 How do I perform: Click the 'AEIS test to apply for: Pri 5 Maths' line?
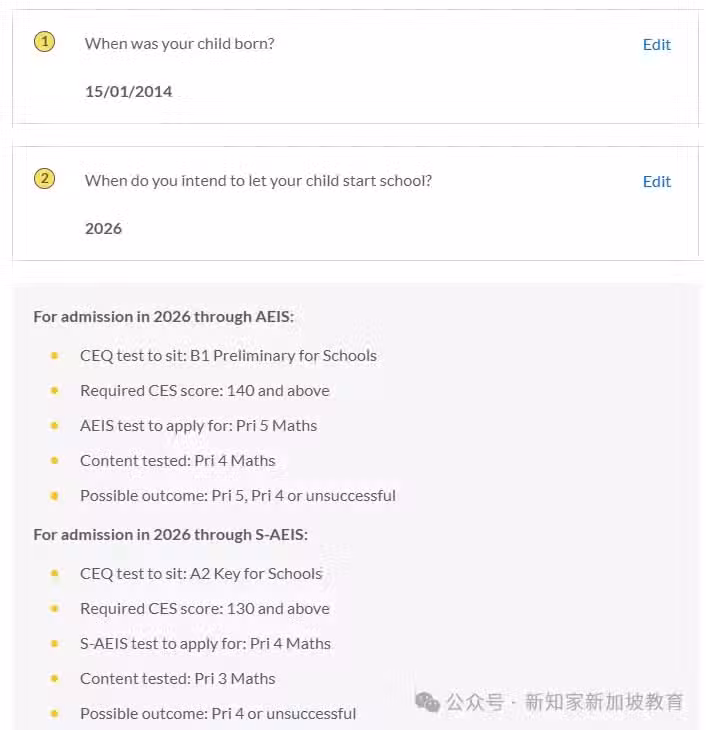(x=198, y=426)
